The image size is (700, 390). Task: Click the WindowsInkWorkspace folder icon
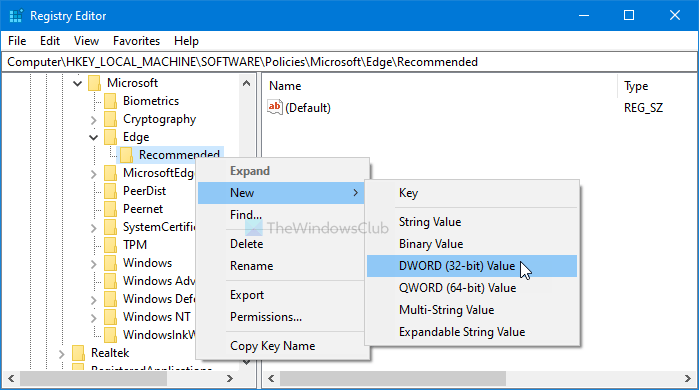(x=110, y=335)
